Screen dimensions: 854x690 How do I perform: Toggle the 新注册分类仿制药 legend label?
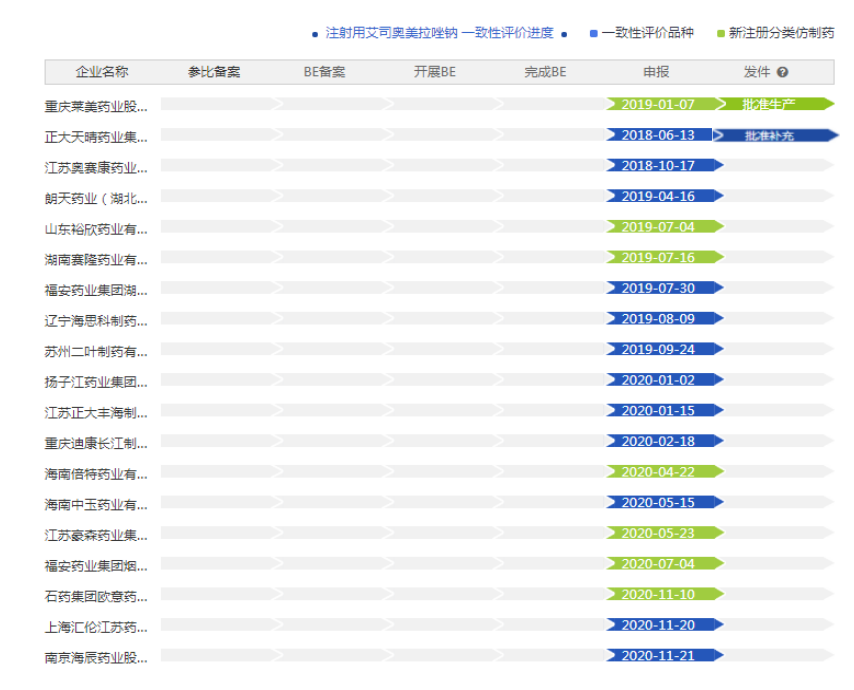782,33
